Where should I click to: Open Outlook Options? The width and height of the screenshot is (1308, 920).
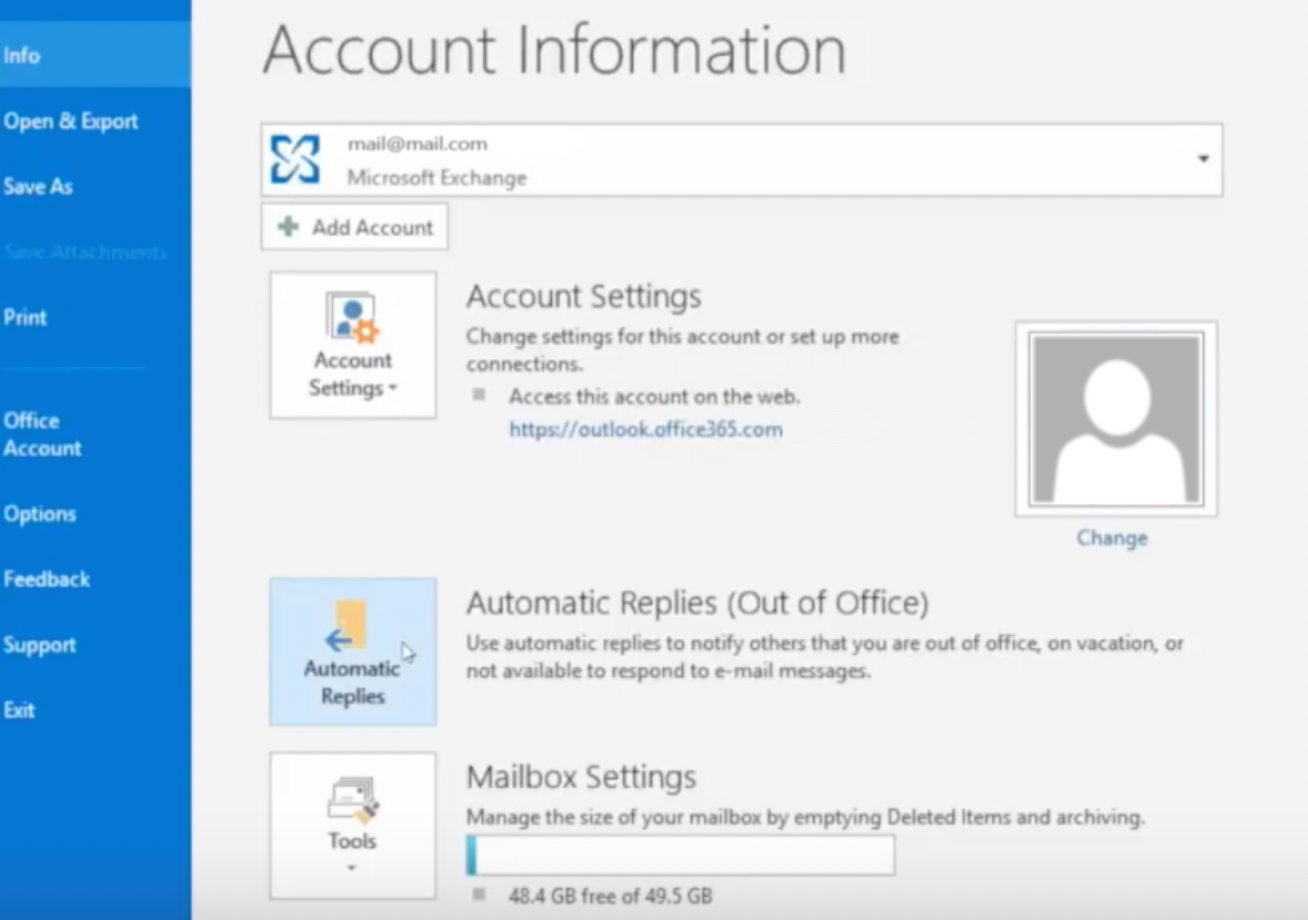coord(40,514)
